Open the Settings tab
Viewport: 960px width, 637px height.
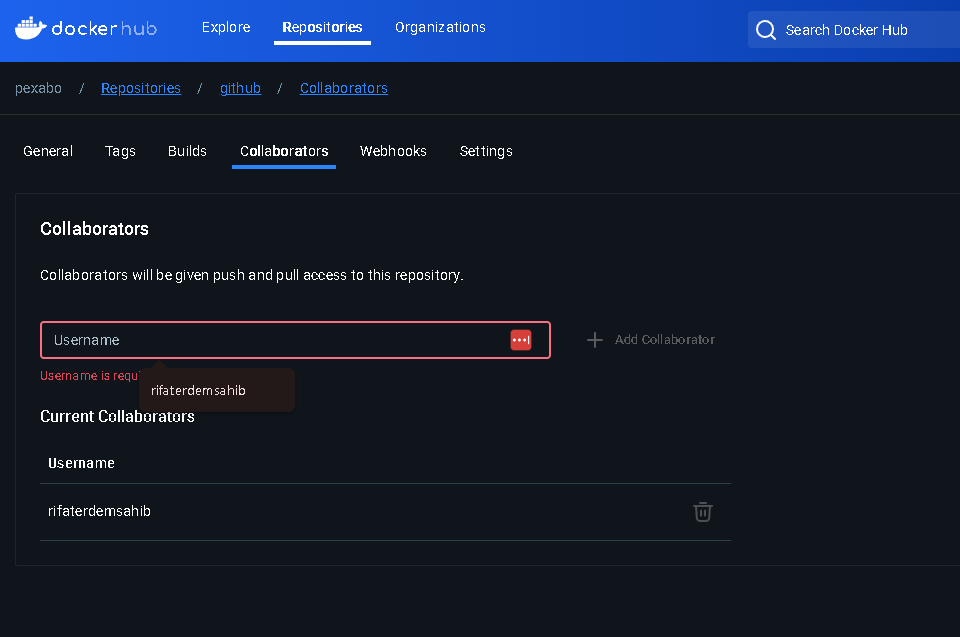pos(486,151)
